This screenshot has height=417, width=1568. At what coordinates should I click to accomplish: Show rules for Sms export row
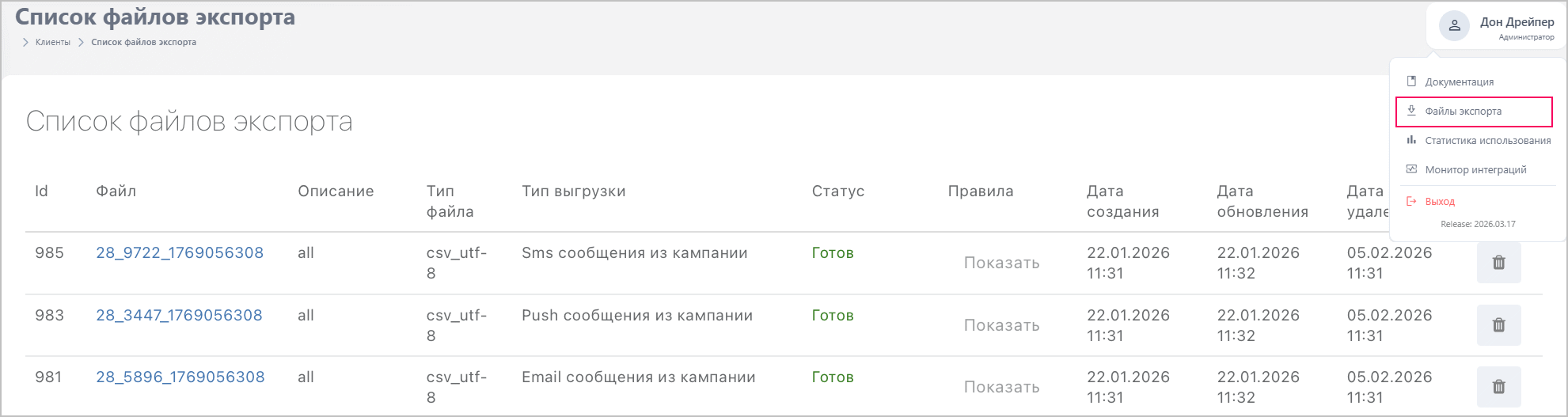tap(1001, 263)
